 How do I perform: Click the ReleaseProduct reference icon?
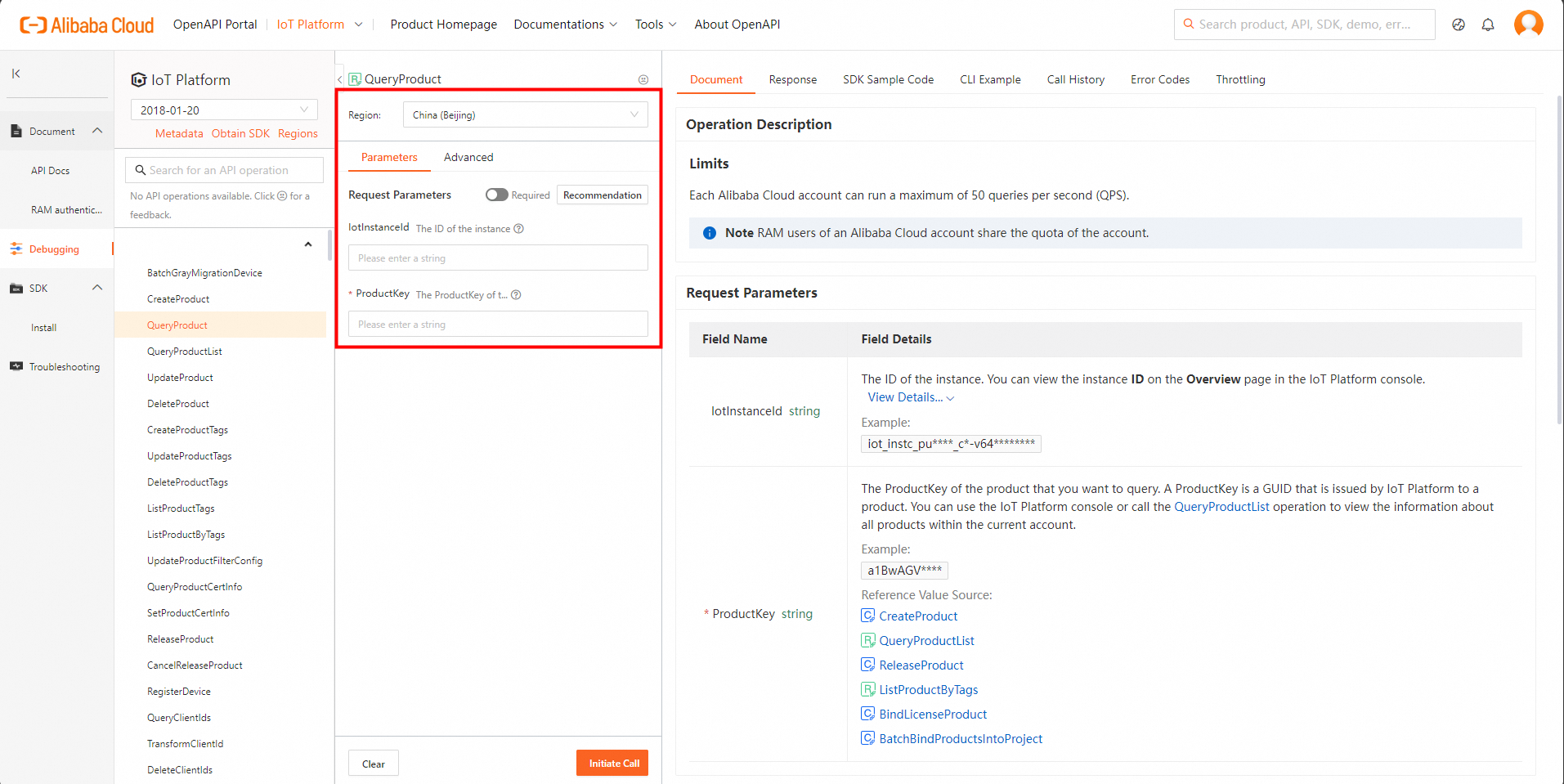(x=868, y=665)
